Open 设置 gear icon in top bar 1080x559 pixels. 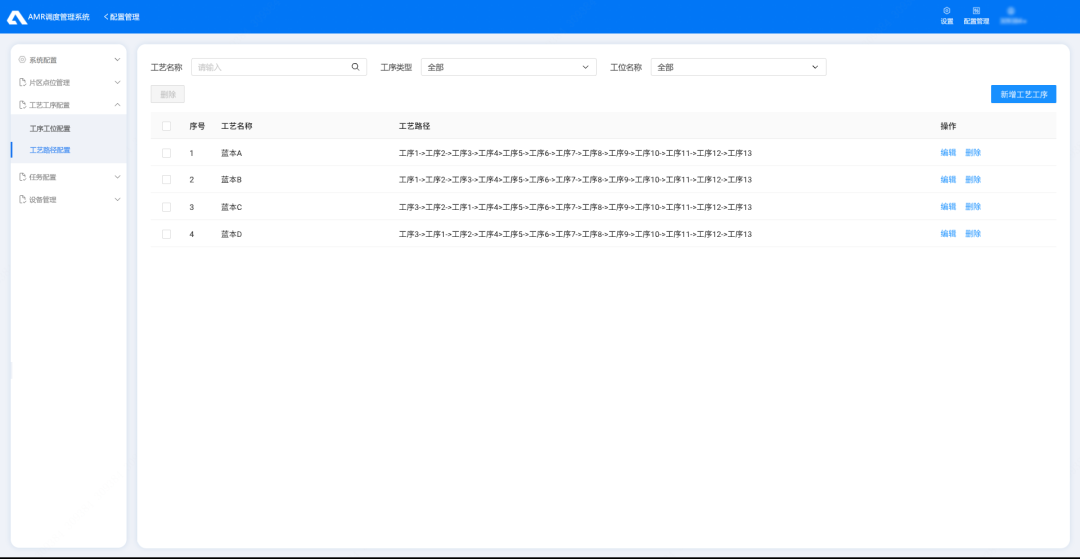click(x=947, y=11)
